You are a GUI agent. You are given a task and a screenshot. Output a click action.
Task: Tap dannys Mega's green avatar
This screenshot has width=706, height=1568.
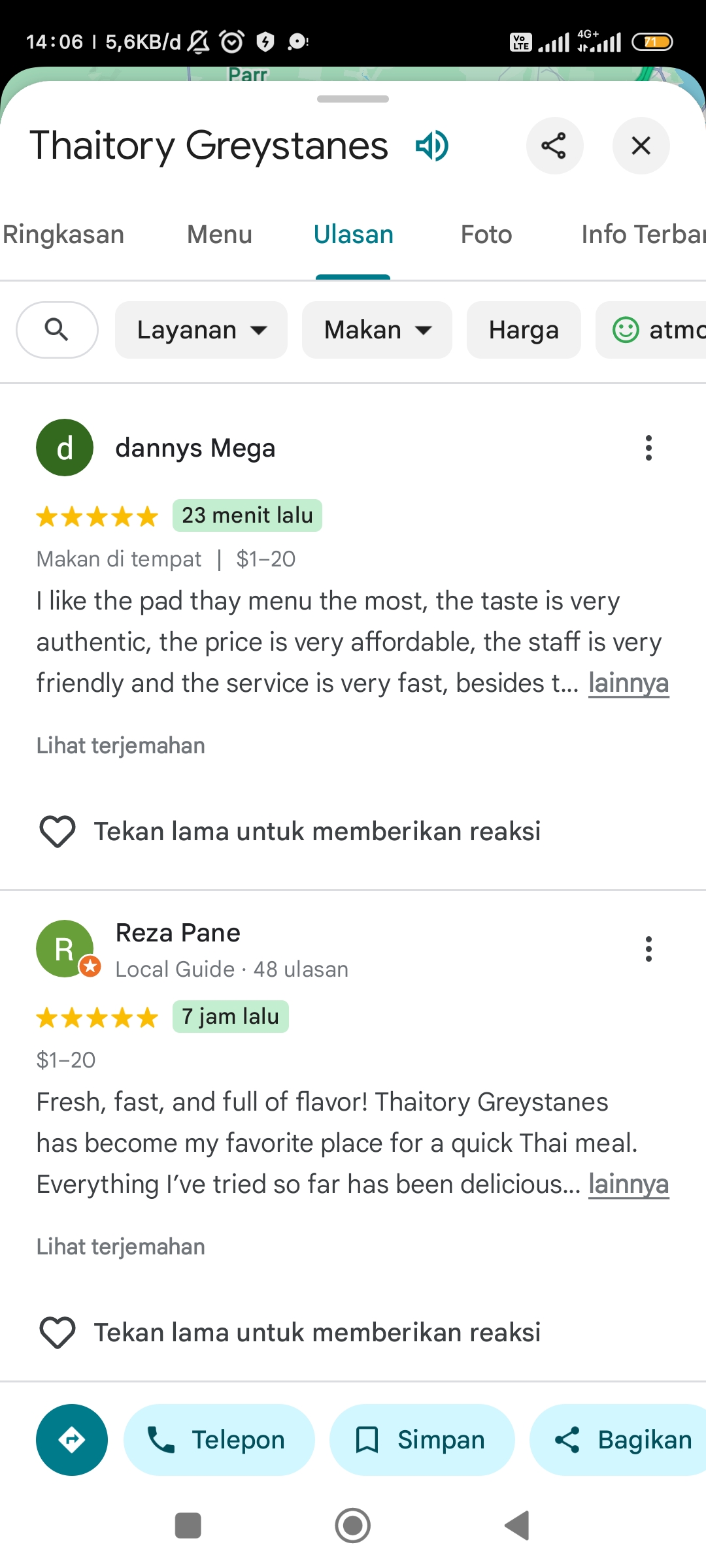pos(65,448)
